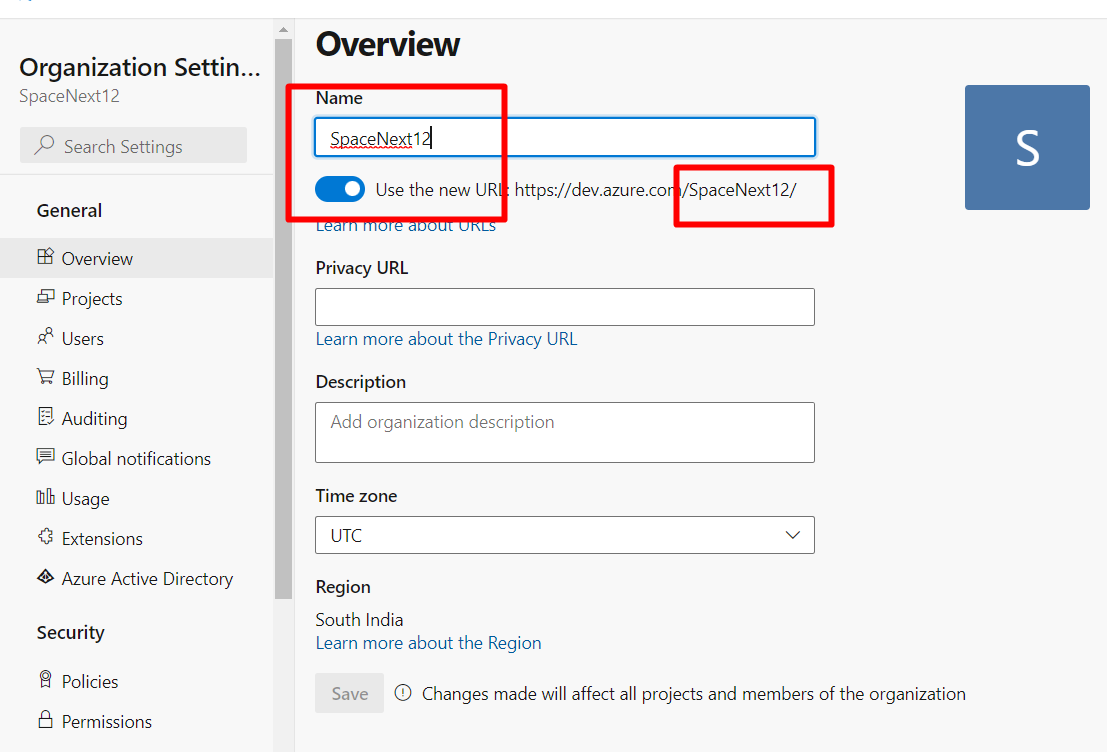1107x752 pixels.
Task: Click the Usage bar chart icon
Action: (45, 497)
